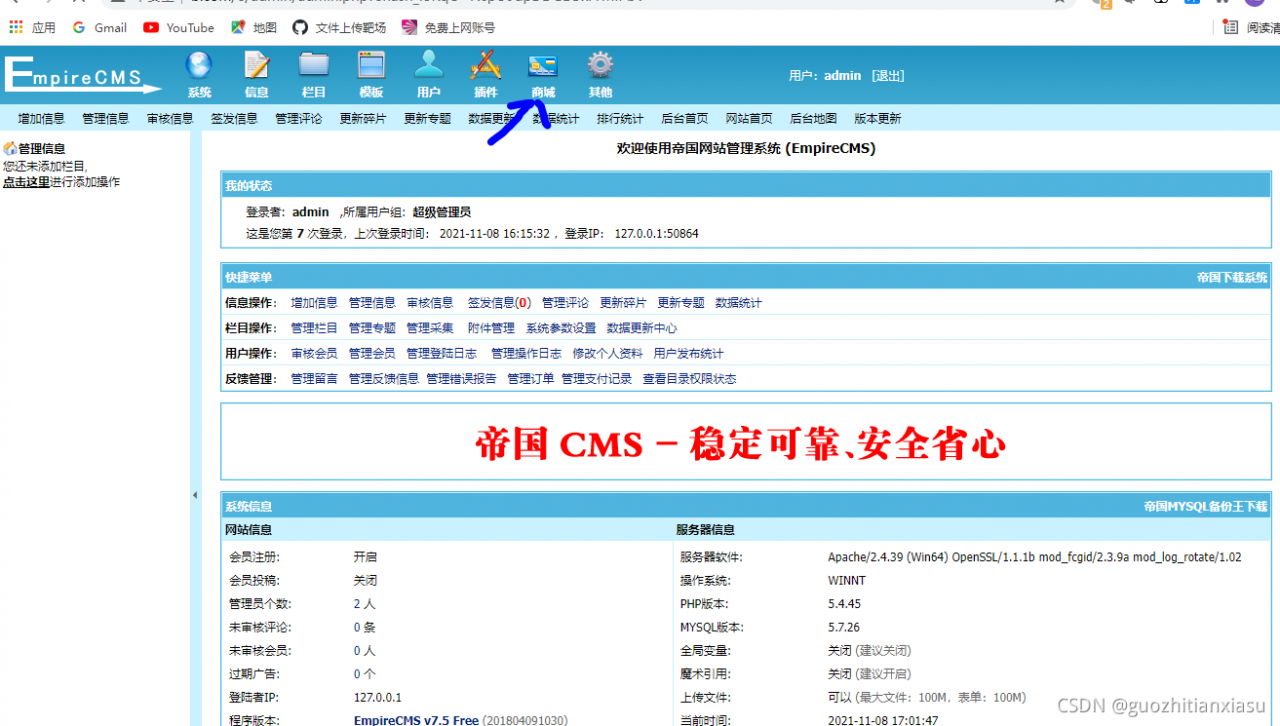Open 管理专题 in 栏目操作 row
This screenshot has width=1280, height=726.
[372, 327]
